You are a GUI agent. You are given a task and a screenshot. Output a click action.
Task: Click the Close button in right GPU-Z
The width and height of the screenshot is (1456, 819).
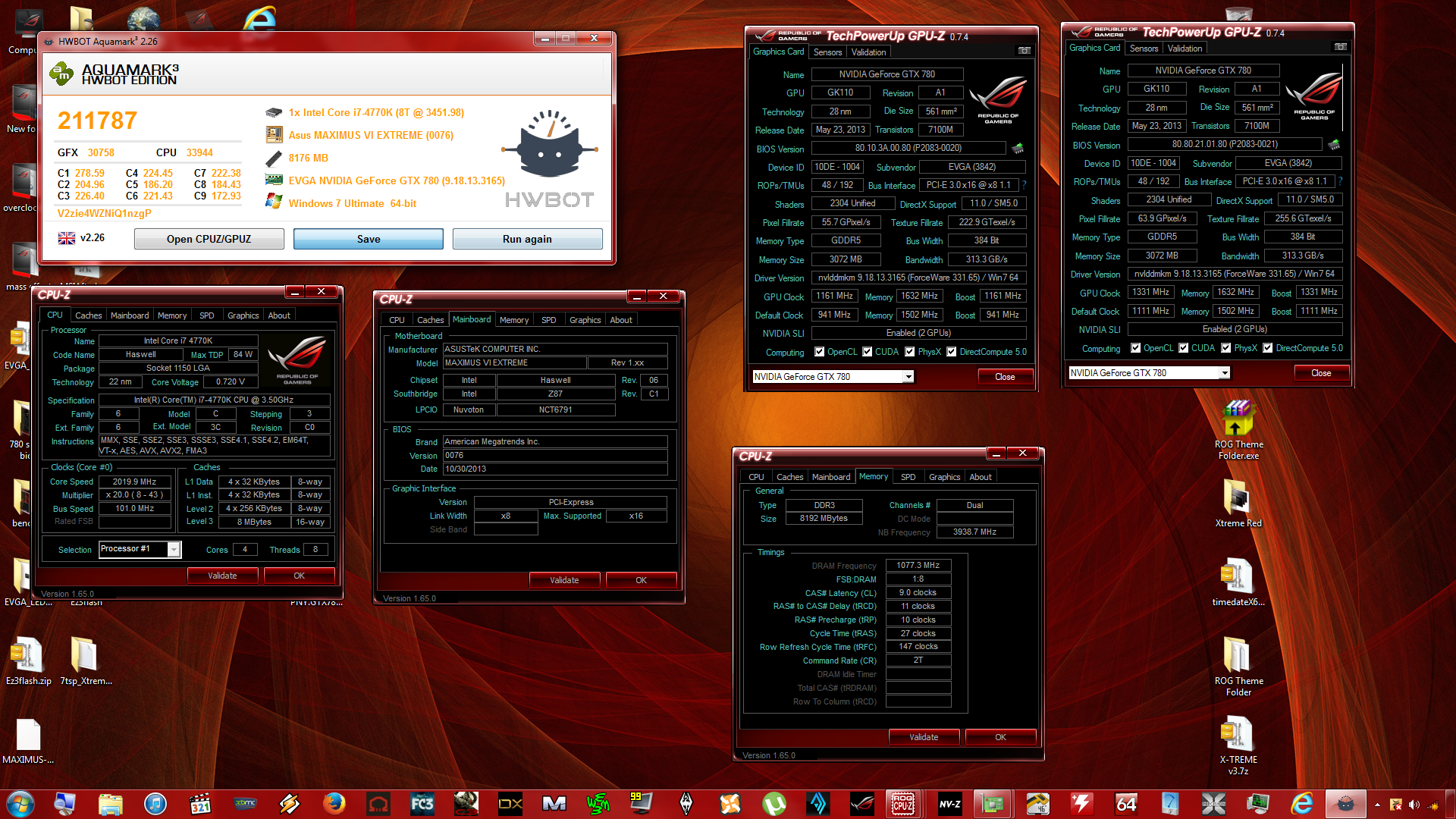point(1321,373)
